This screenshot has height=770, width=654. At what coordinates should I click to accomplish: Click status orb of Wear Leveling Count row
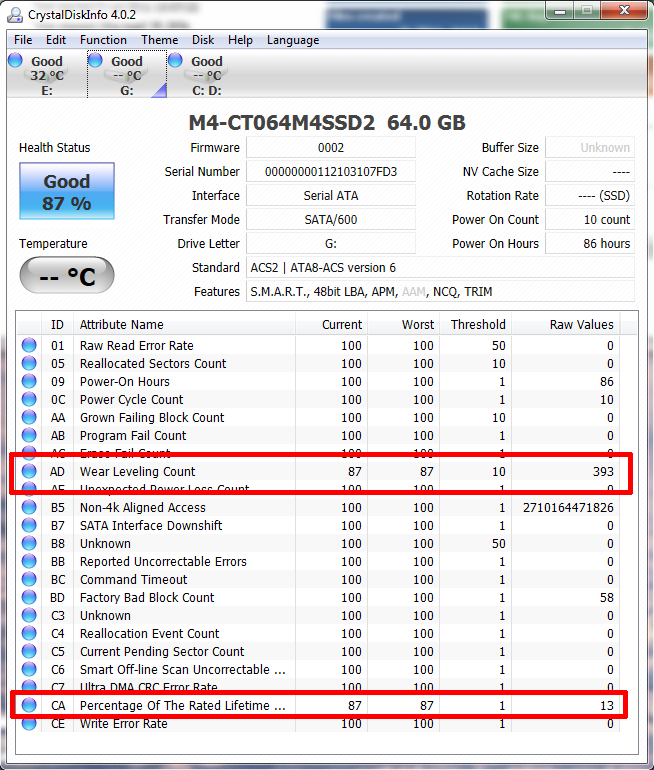29,471
